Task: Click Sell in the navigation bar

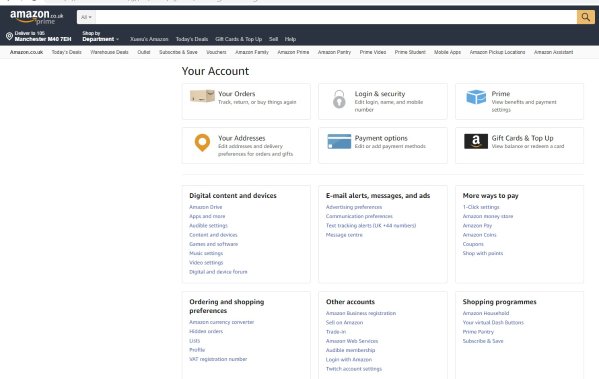Action: [x=274, y=39]
